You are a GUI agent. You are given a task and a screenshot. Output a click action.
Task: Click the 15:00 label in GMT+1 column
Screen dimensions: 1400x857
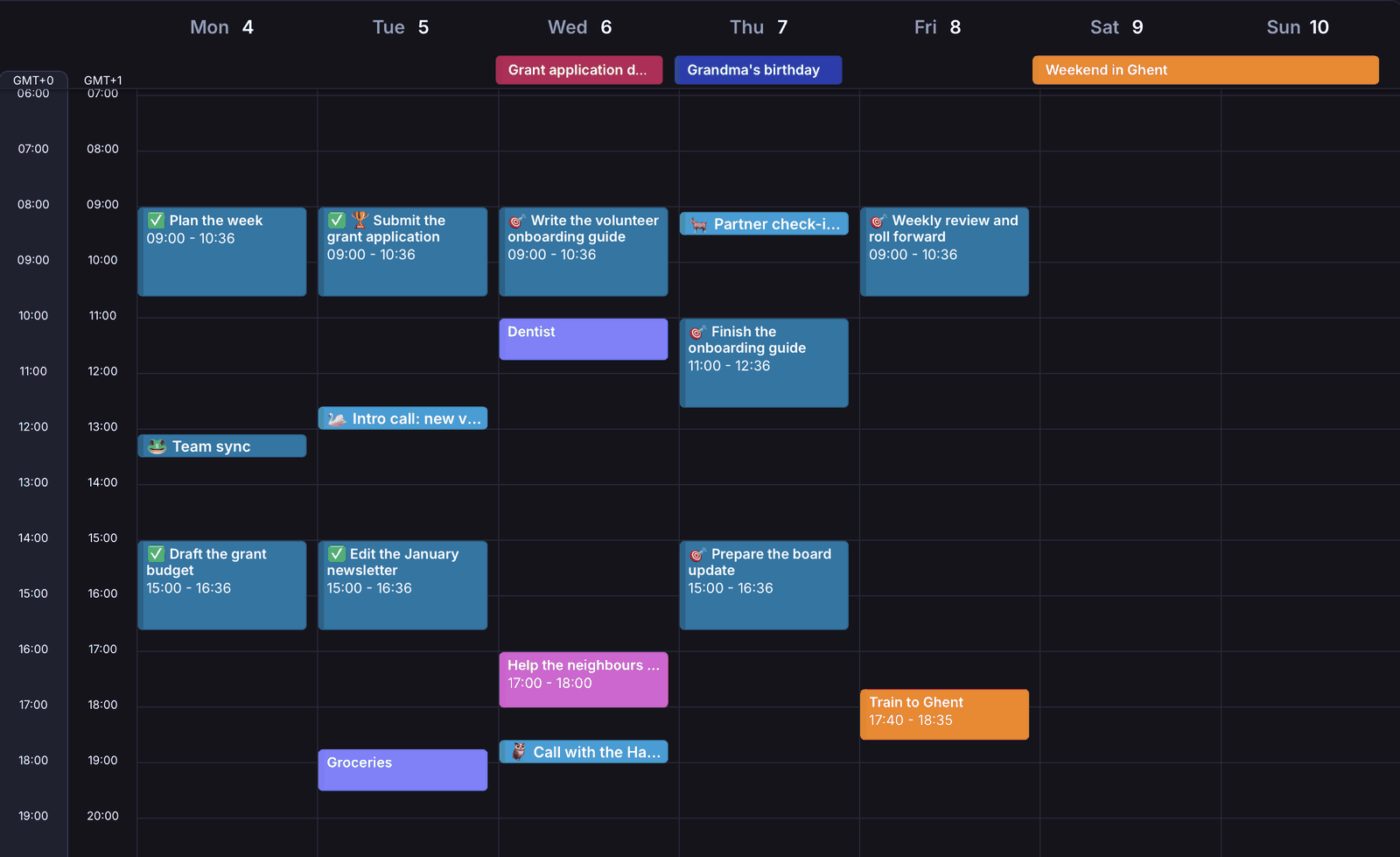(x=102, y=537)
